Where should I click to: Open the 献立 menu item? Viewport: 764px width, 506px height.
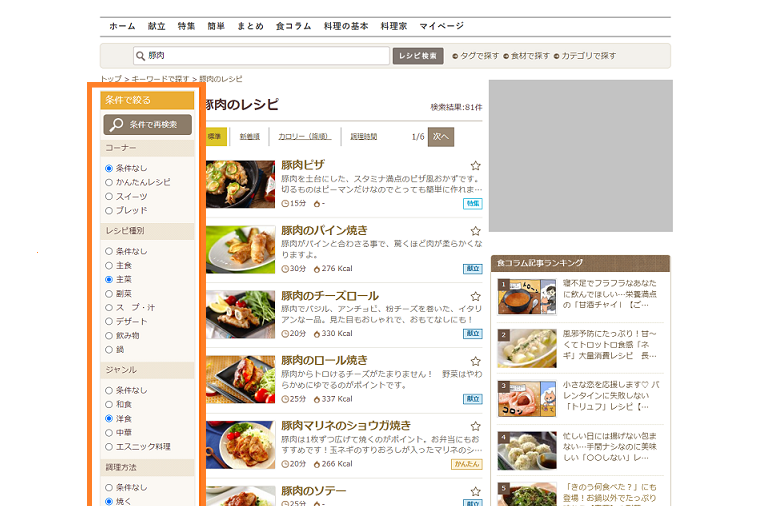point(156,26)
